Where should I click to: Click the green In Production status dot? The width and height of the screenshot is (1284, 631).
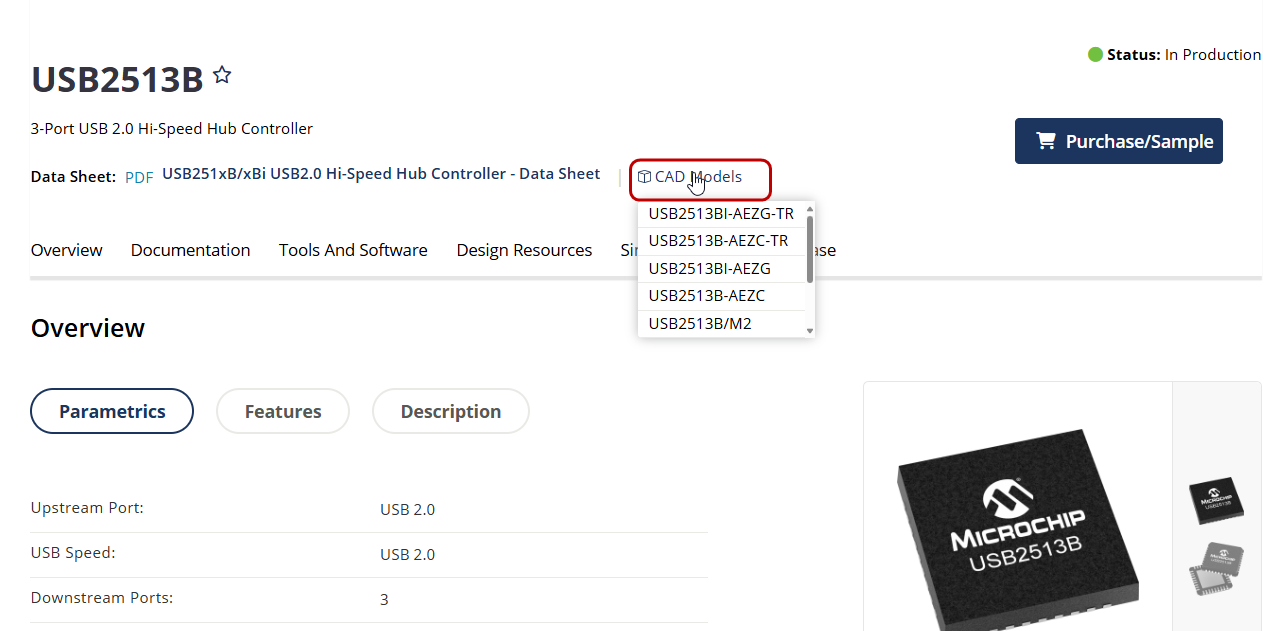(x=1095, y=55)
